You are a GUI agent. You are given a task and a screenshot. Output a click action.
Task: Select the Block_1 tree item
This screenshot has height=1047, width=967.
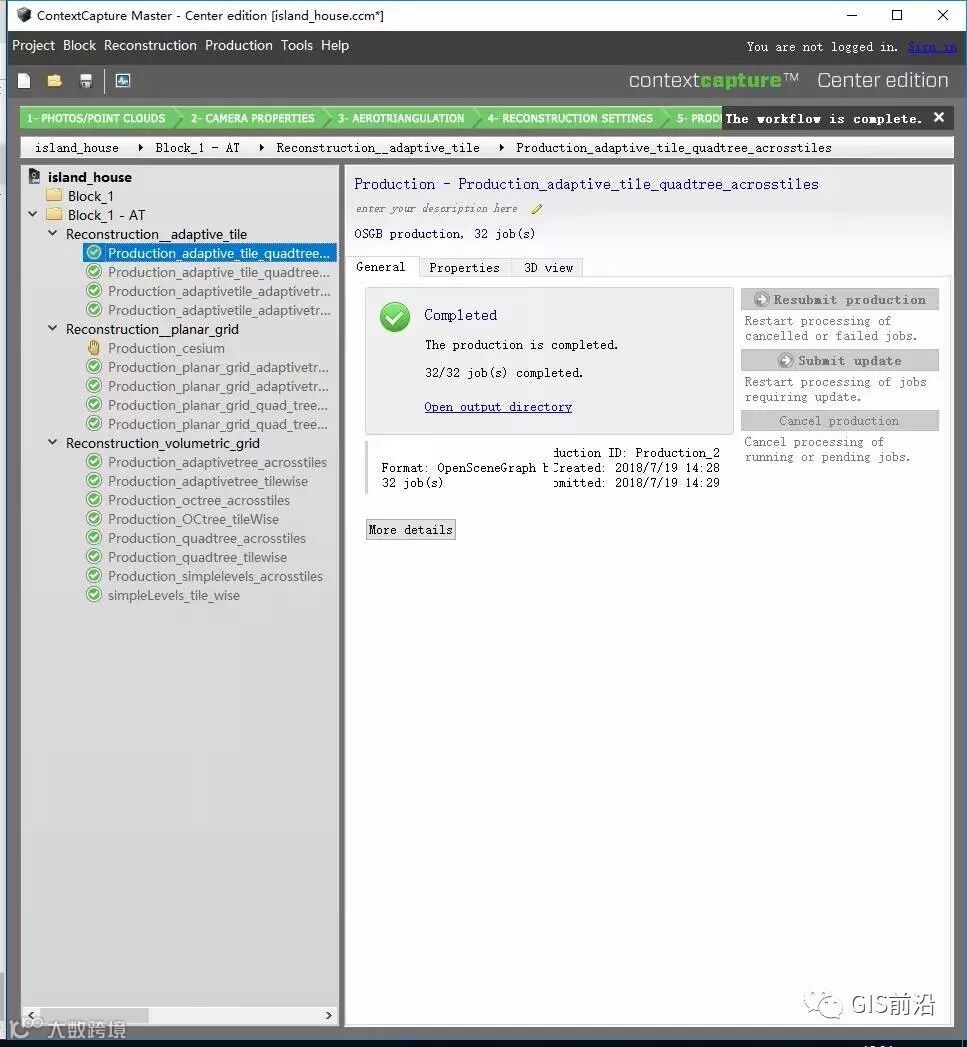91,196
